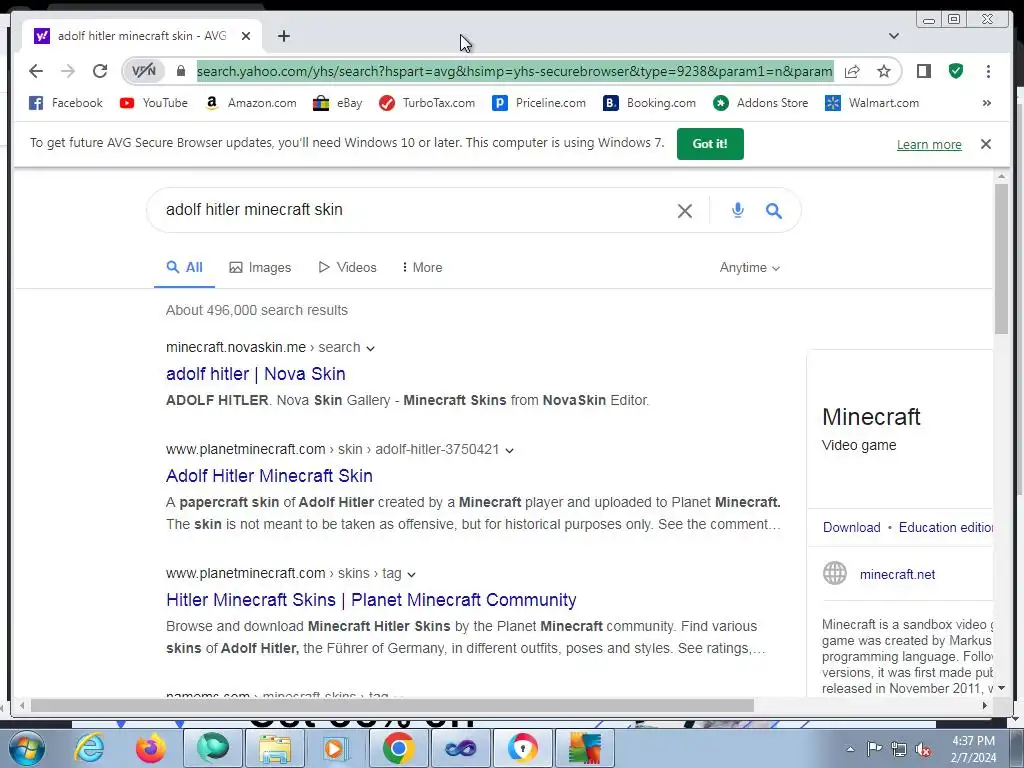Toggle the VPN button in the address bar
Image resolution: width=1024 pixels, height=768 pixels.
pos(144,71)
